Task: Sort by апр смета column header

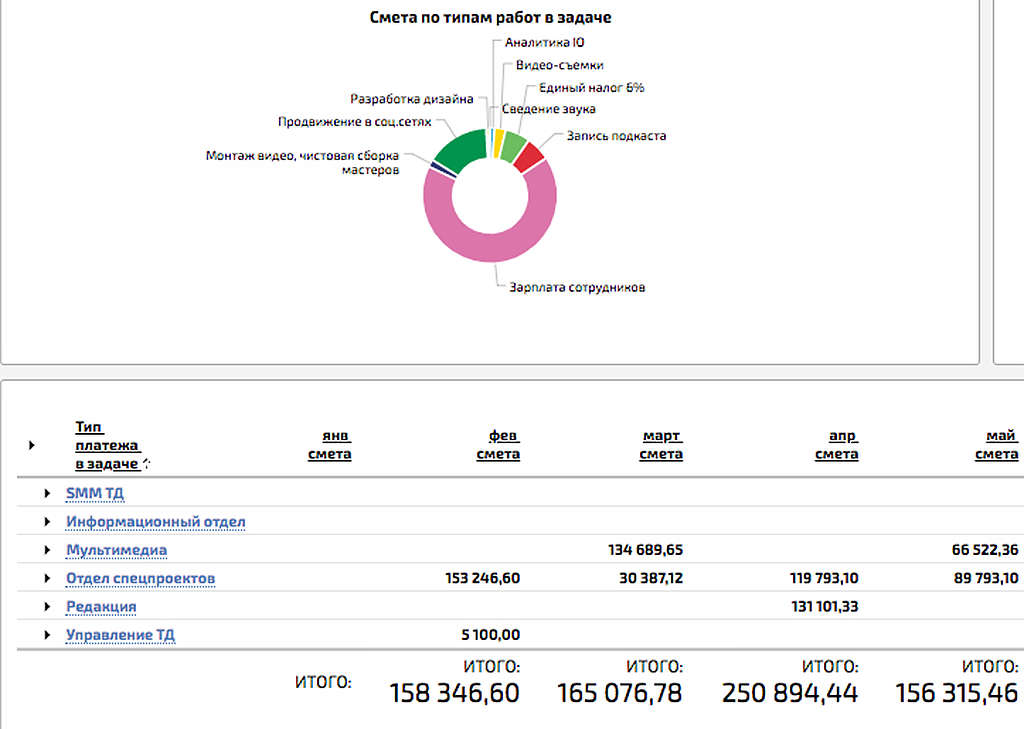Action: [836, 445]
